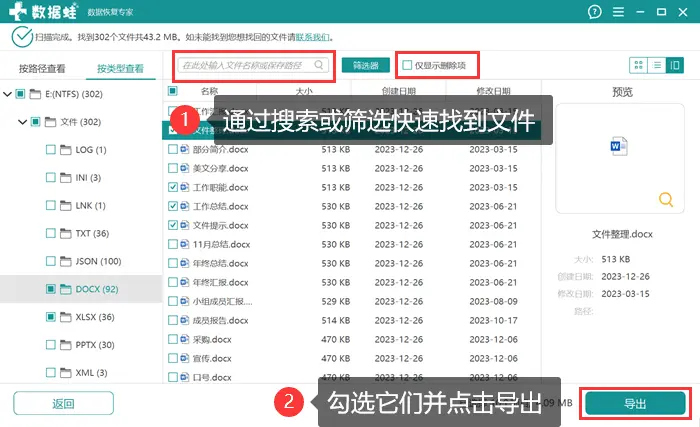Sort by 名称 column header
The image size is (700, 427).
[209, 91]
